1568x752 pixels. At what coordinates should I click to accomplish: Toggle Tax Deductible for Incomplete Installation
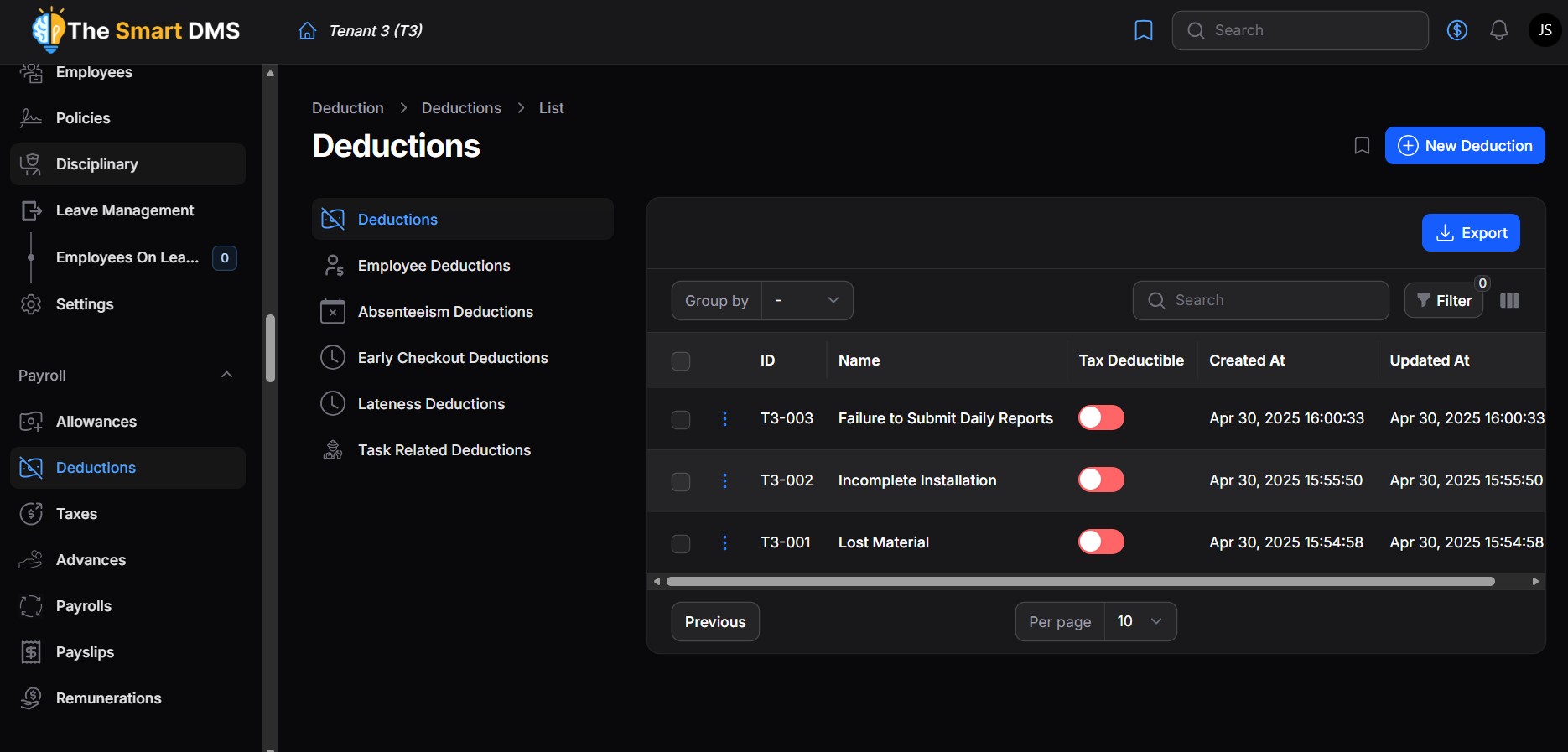pyautogui.click(x=1100, y=480)
